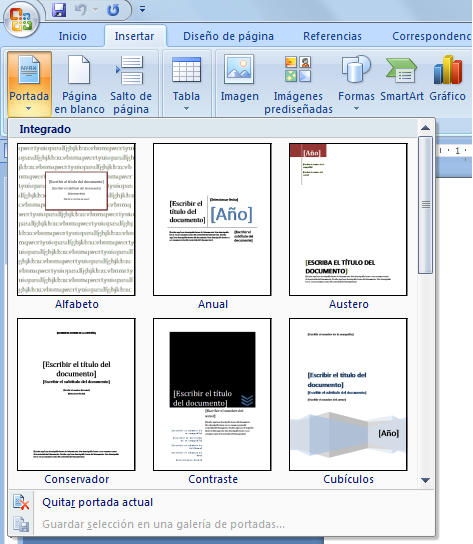
Task: Customize the quick access toolbar
Action: [x=142, y=9]
